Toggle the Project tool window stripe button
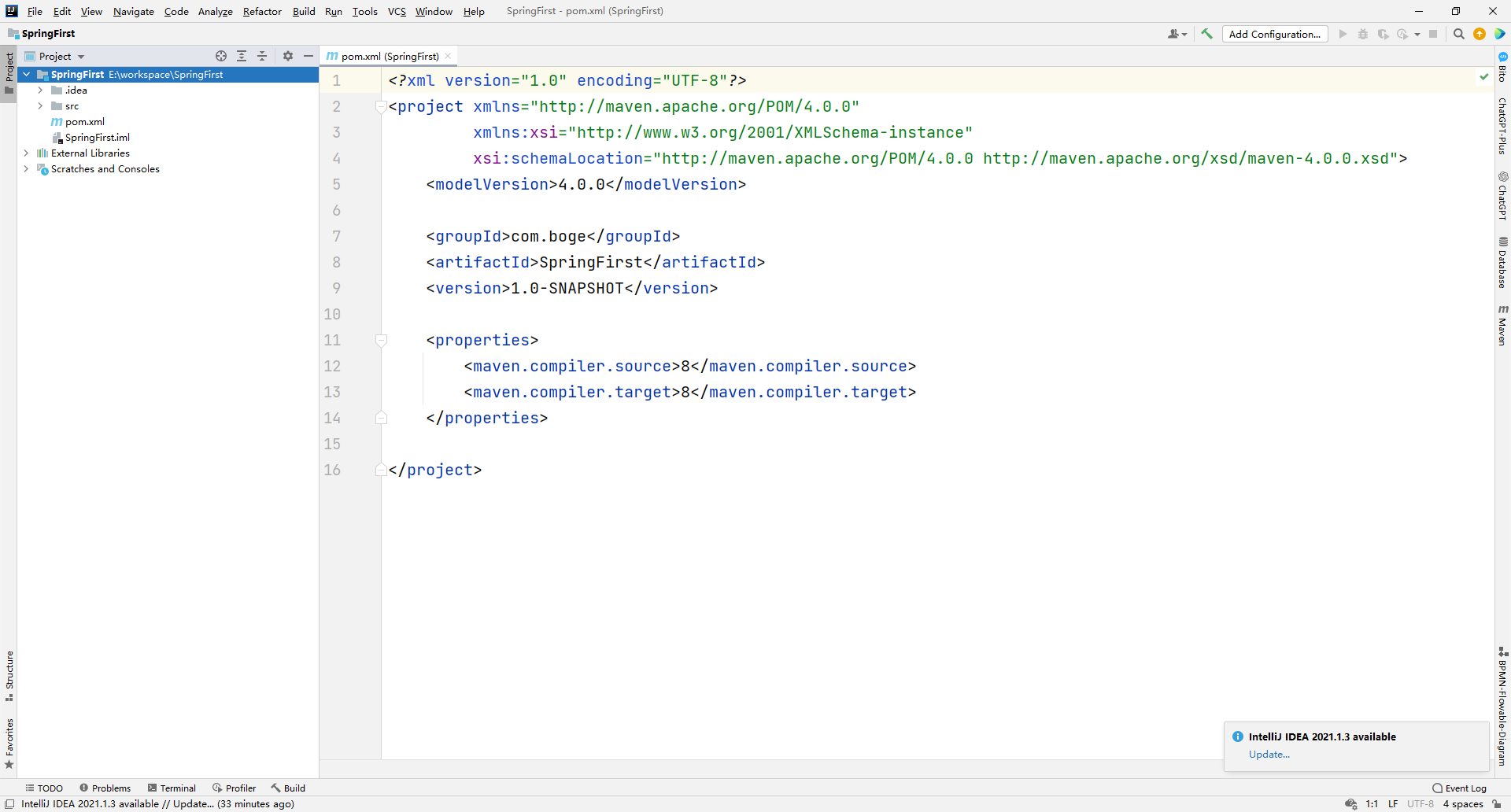1511x812 pixels. [9, 73]
